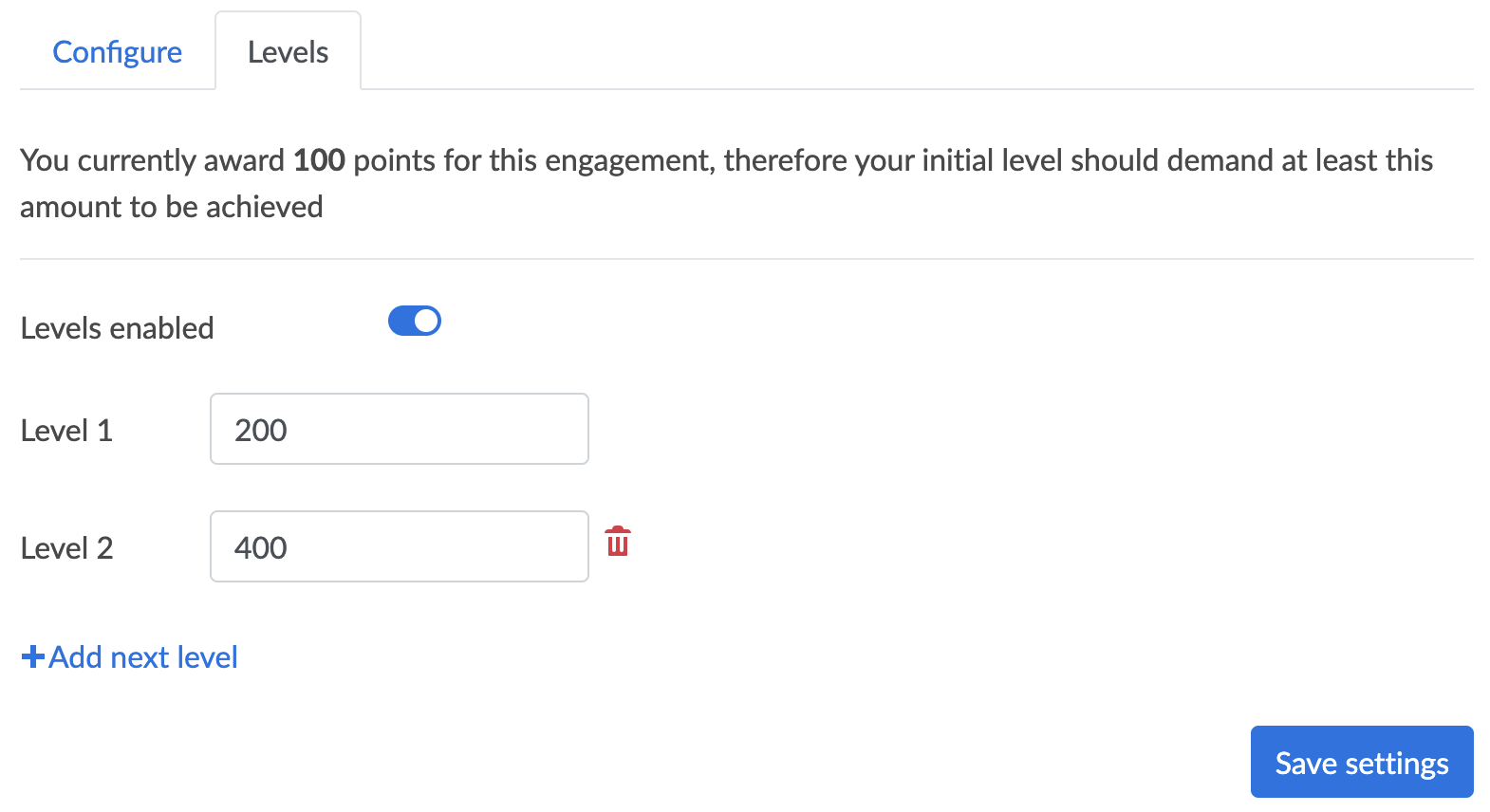
Task: Click the plus icon before Add next level
Action: tap(33, 656)
